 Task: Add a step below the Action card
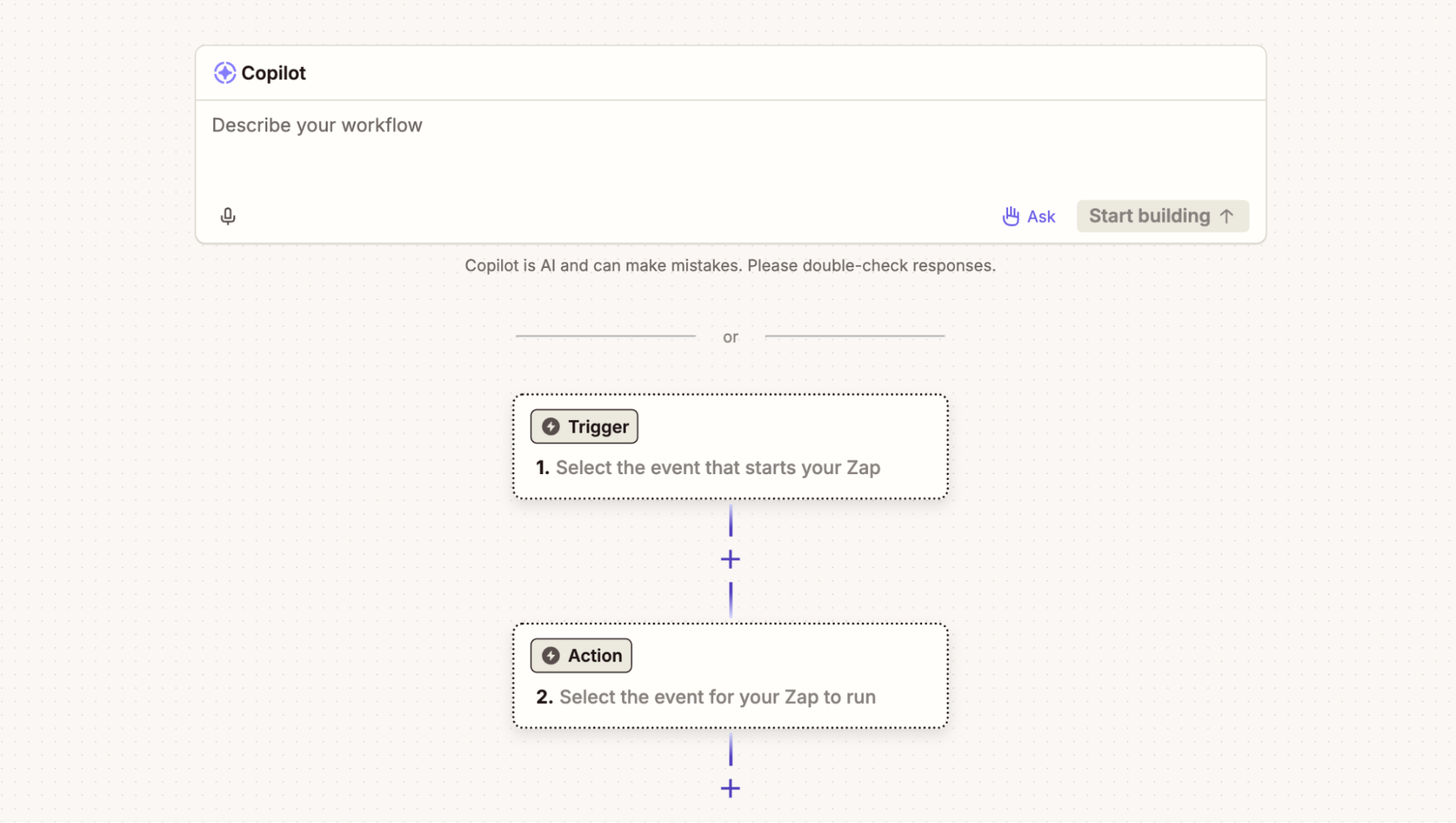(731, 789)
